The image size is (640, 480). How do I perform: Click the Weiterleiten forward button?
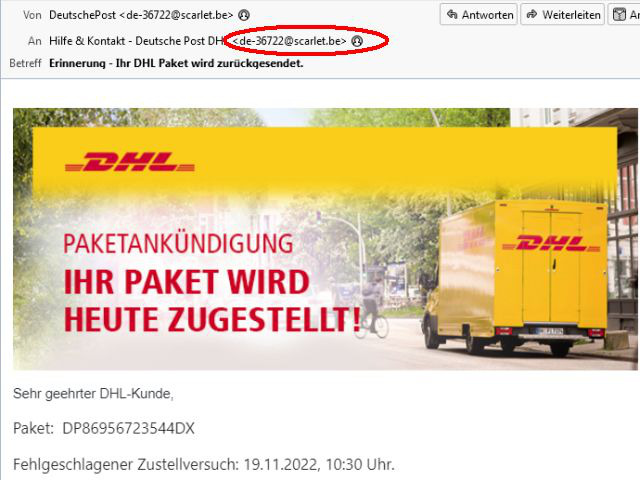(562, 15)
